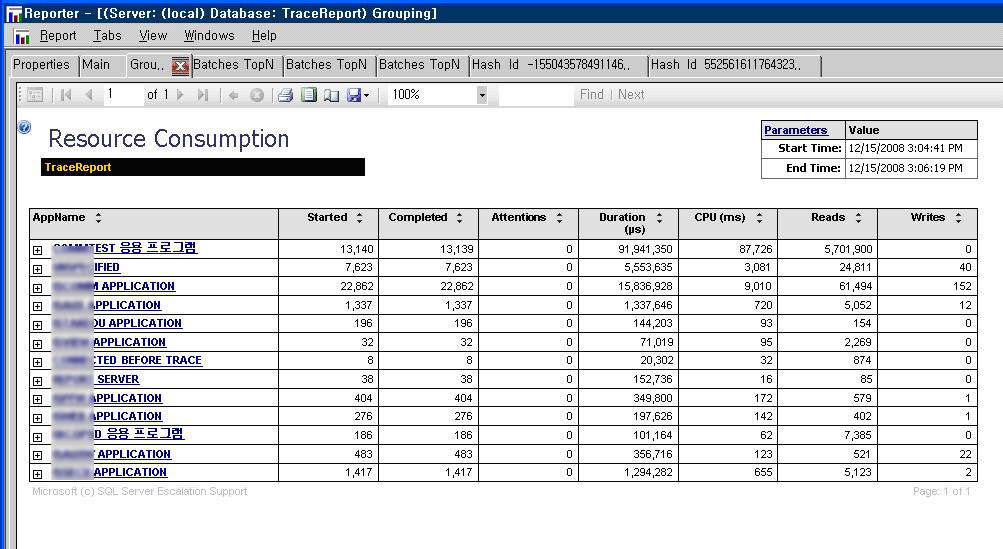Expand the row with 22,862 started
This screenshot has width=1003, height=549.
coord(38,288)
